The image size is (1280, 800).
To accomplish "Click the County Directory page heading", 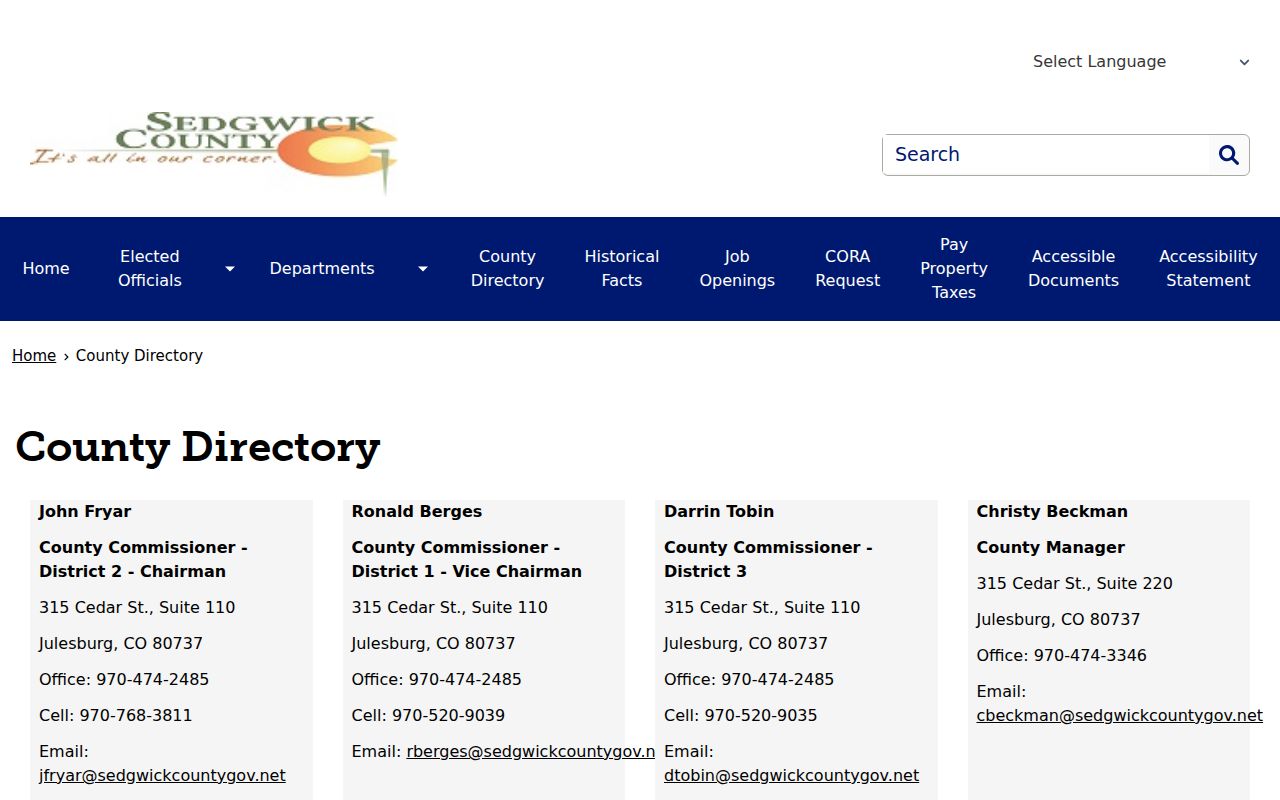I will click(198, 447).
